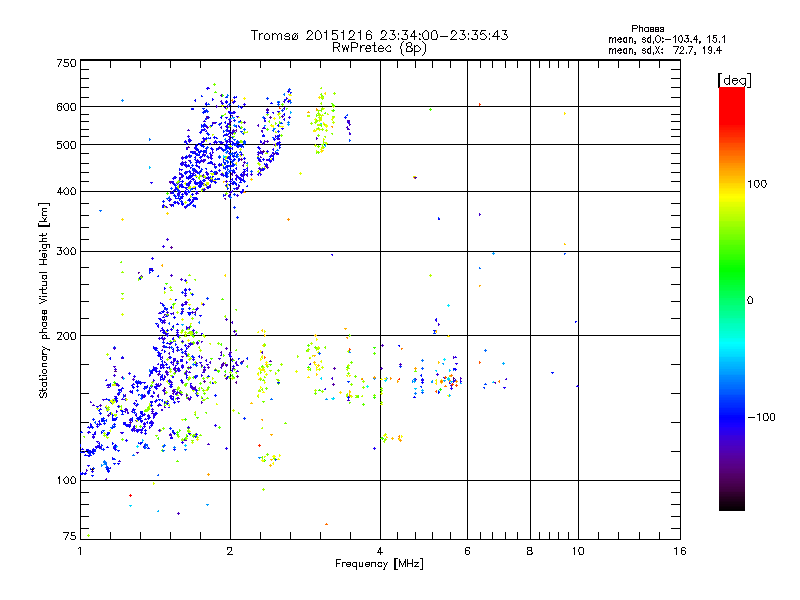Click colorbar tick label "-100"
This screenshot has height=600, width=800.
[761, 417]
